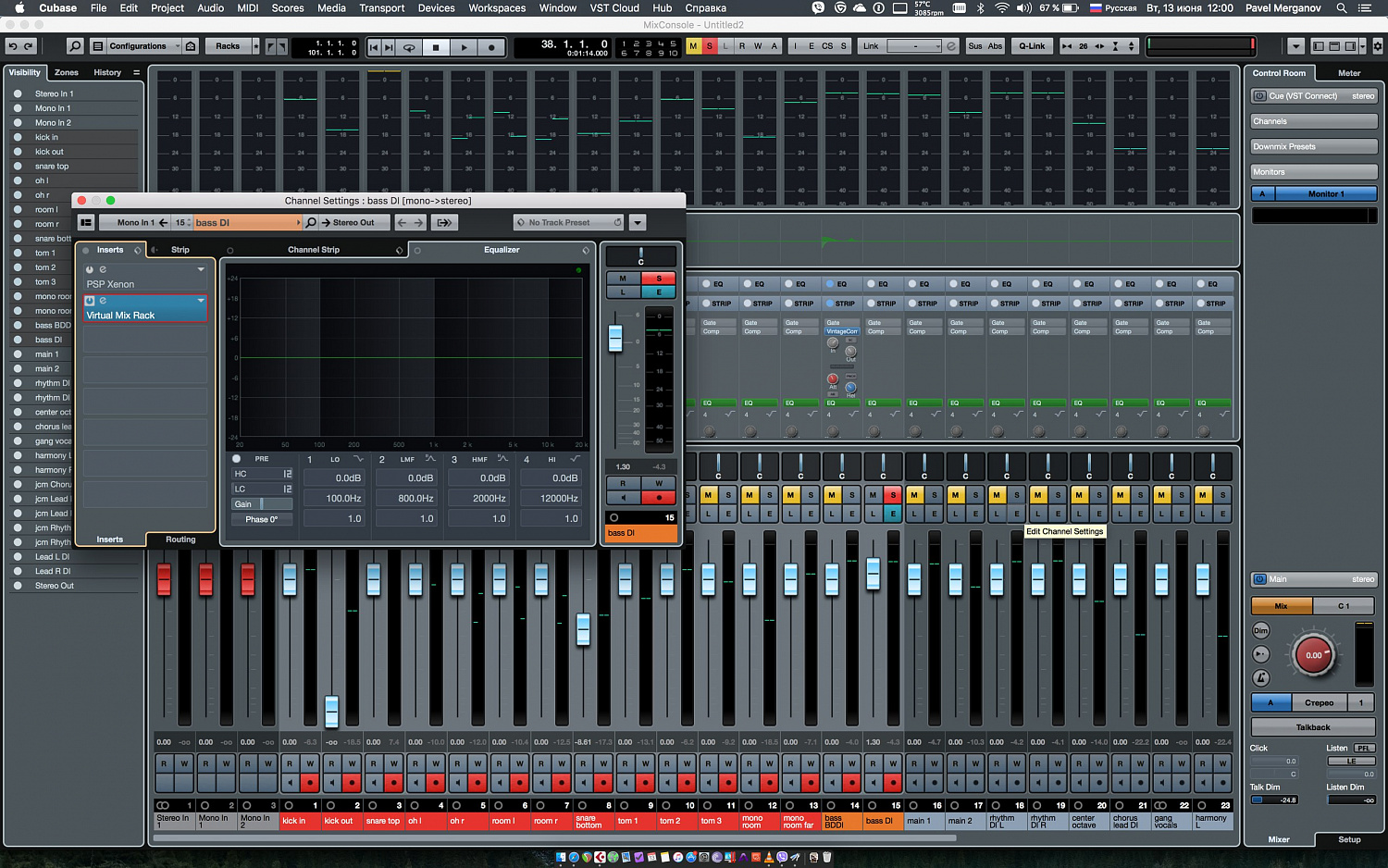Deactivate all Mute states in the toolbar

pyautogui.click(x=694, y=45)
